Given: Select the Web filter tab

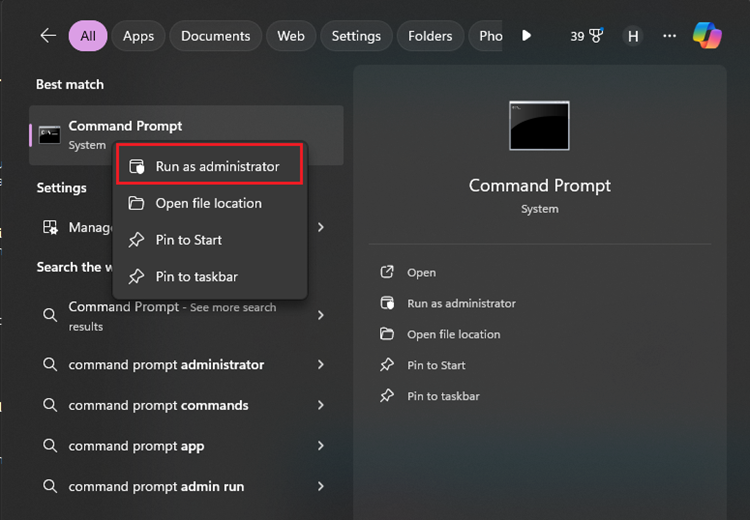Looking at the screenshot, I should coord(291,36).
